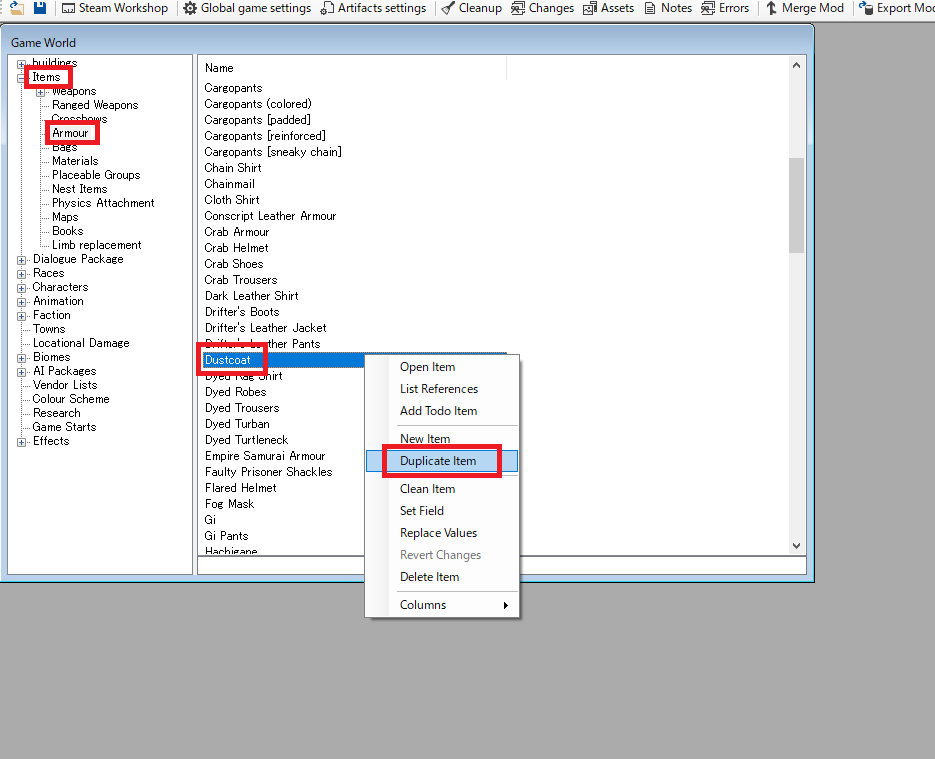This screenshot has height=759, width=935.
Task: Click Export Mod in the toolbar
Action: coord(896,8)
